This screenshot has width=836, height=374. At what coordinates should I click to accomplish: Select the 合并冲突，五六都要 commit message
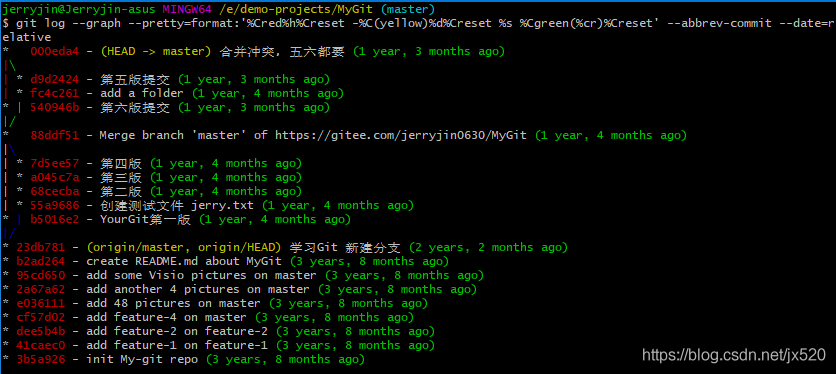point(282,52)
